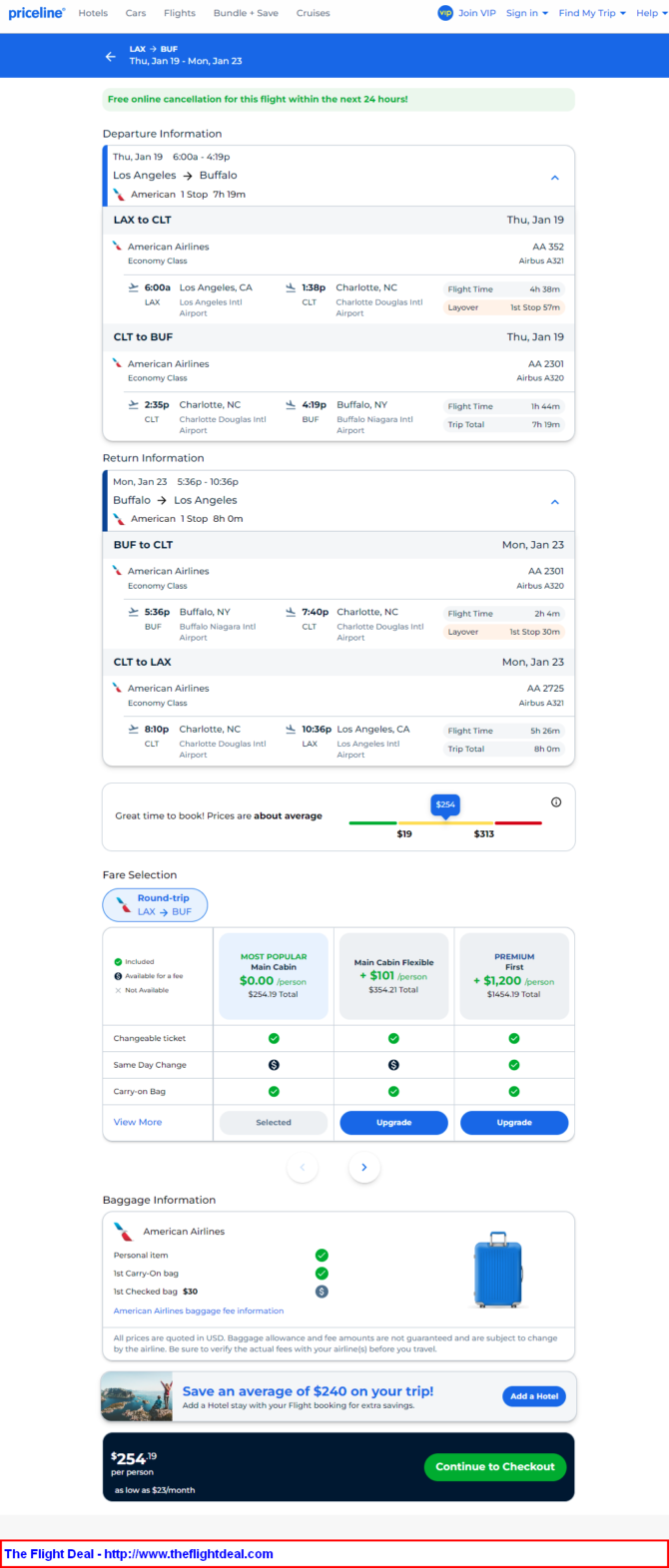Open the price info circle icon

[556, 801]
